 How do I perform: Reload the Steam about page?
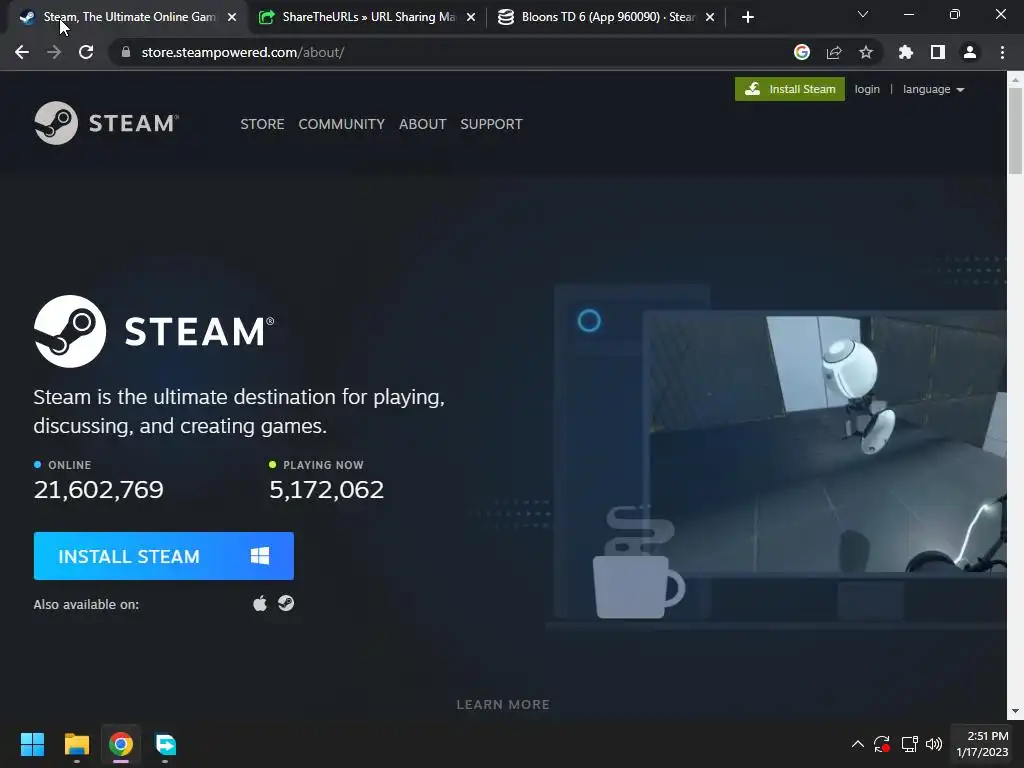point(86,52)
